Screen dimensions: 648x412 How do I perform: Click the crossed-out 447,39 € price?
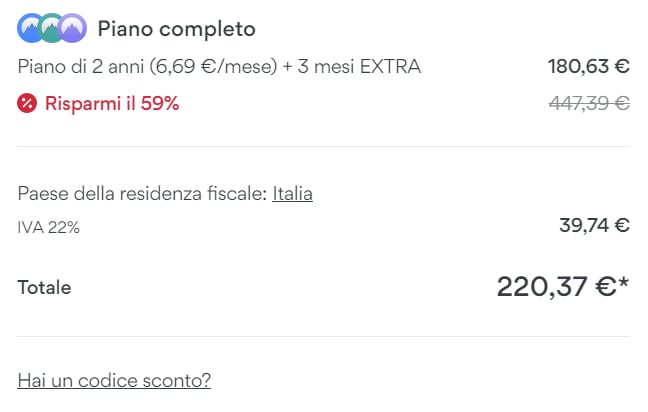point(588,103)
